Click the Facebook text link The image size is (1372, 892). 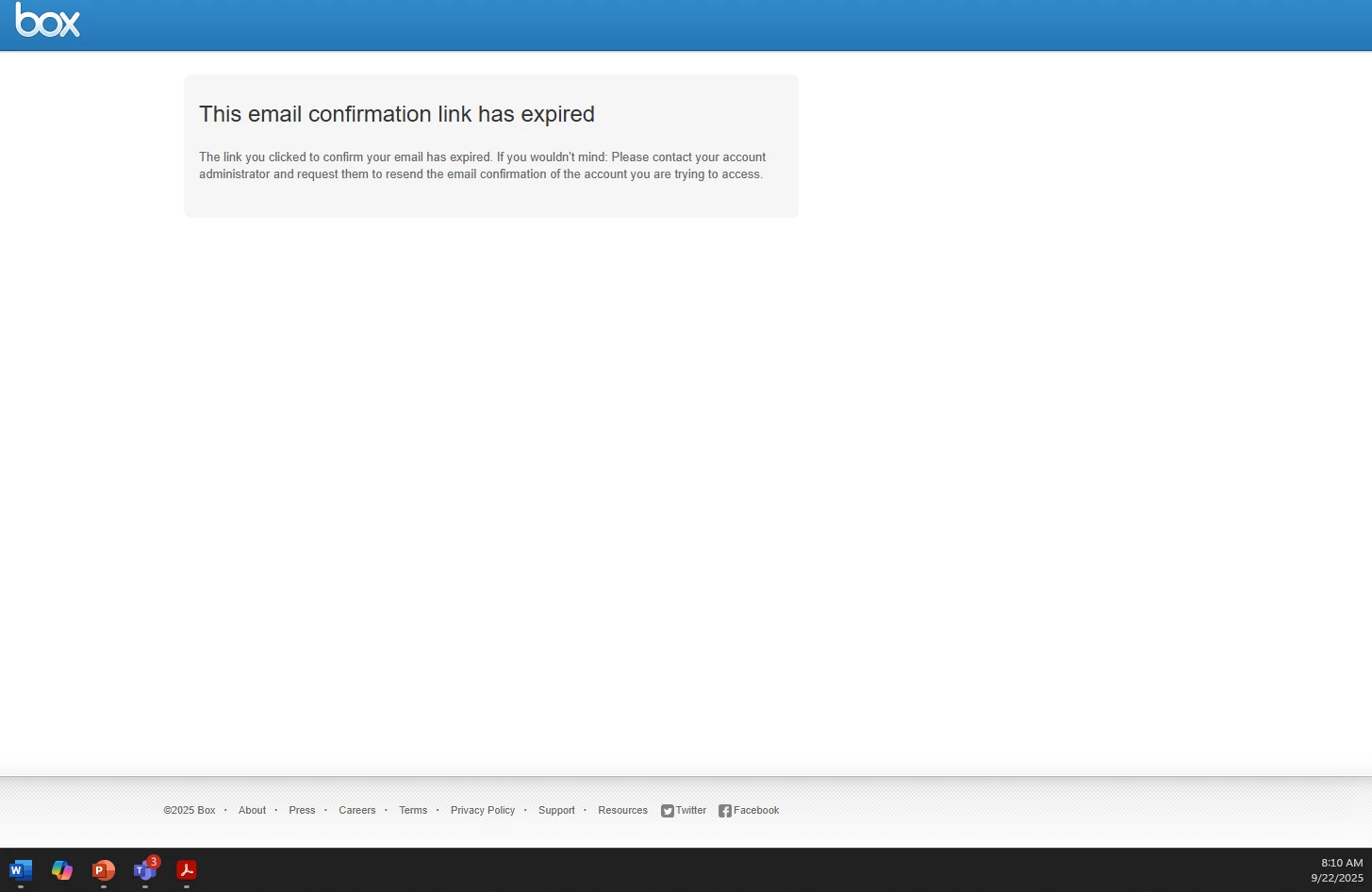pos(756,810)
